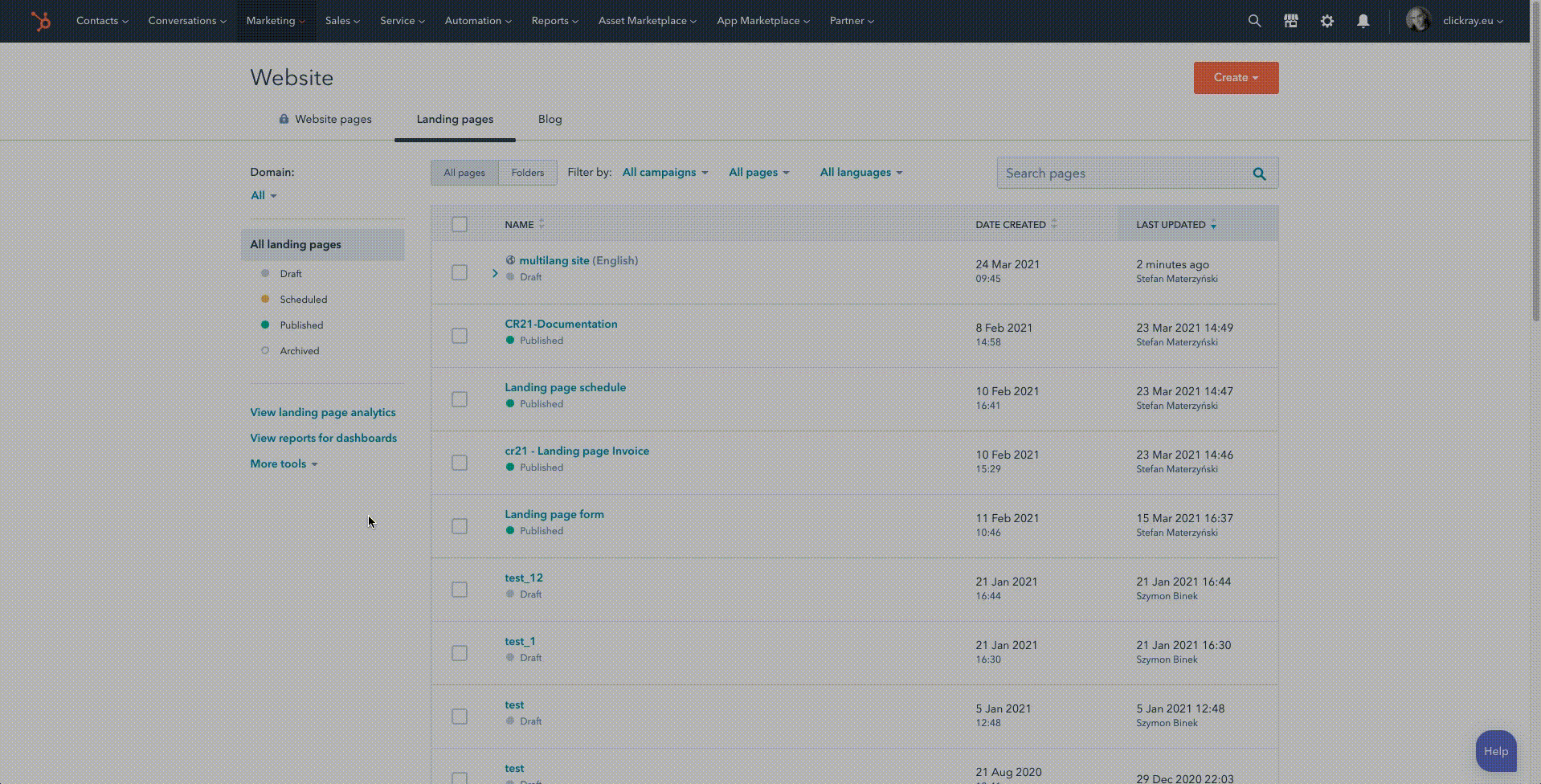Image resolution: width=1541 pixels, height=784 pixels.
Task: Select the CR21-Documentation row checkbox
Action: click(460, 336)
